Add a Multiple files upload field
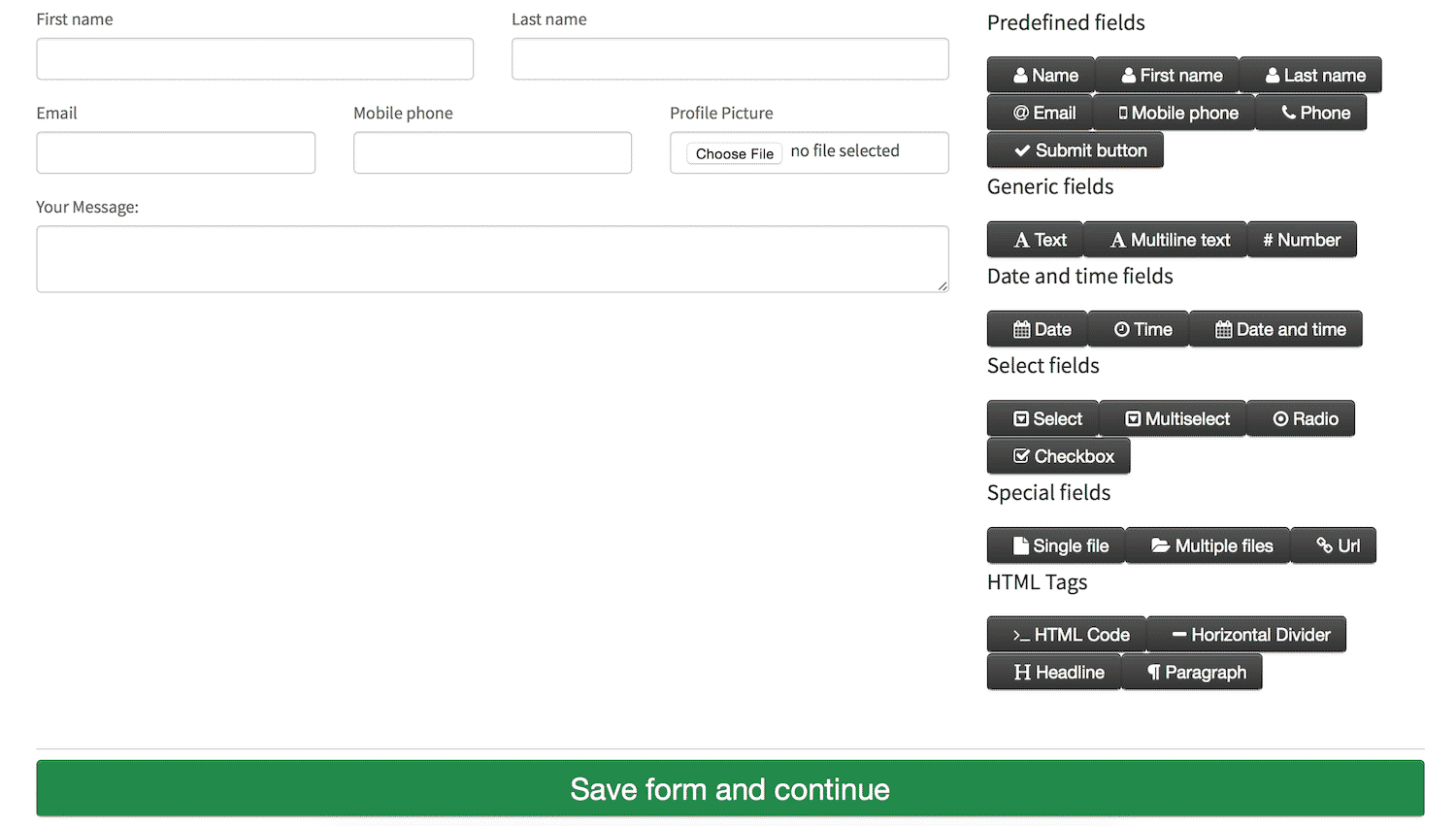Viewport: 1456px width, 826px height. point(1208,545)
